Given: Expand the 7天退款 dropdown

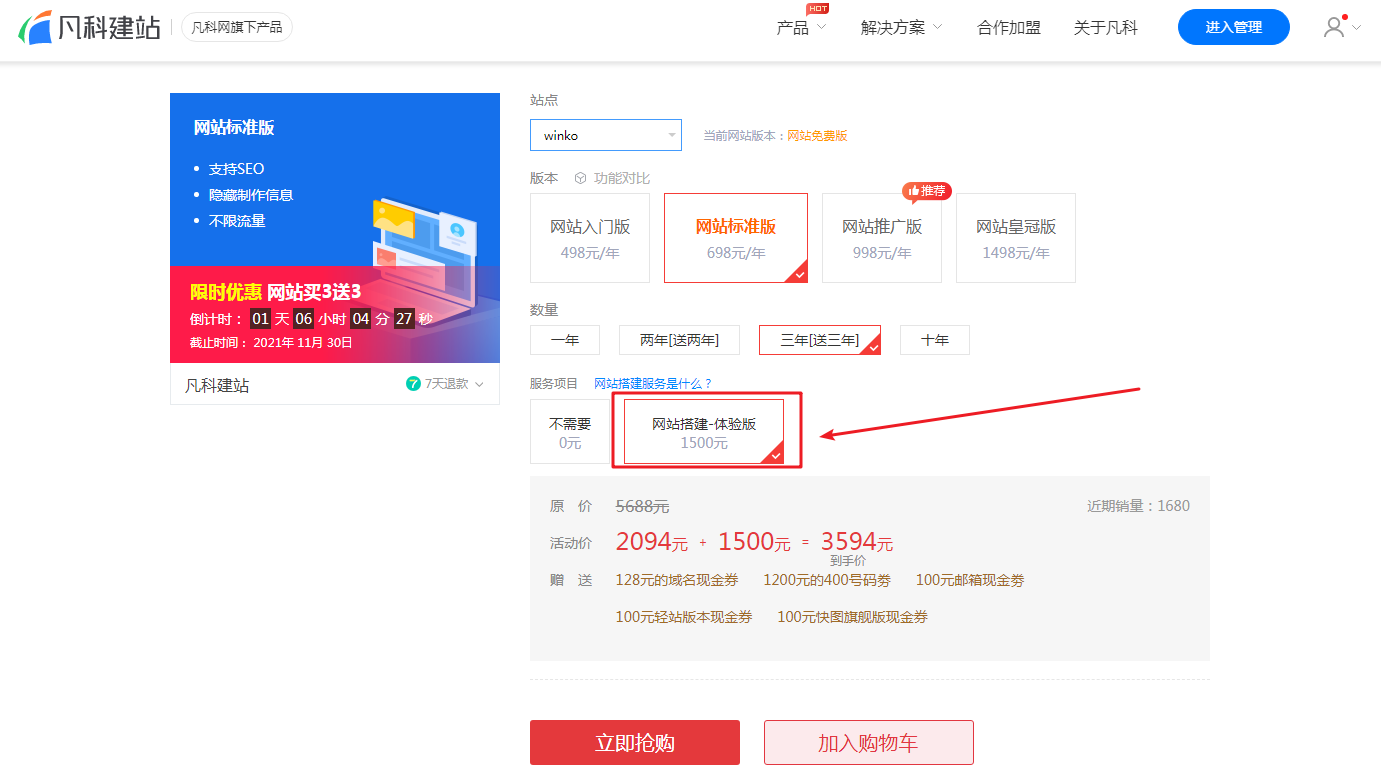Looking at the screenshot, I should 445,384.
